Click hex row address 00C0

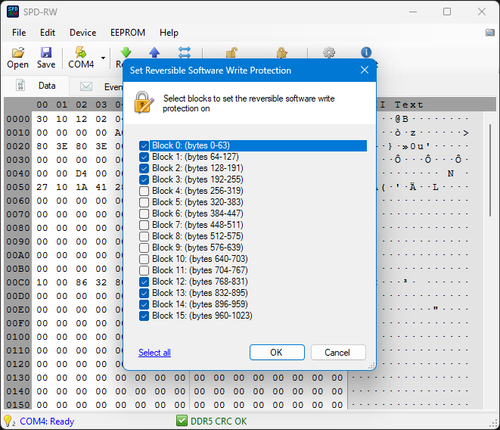click(x=18, y=282)
